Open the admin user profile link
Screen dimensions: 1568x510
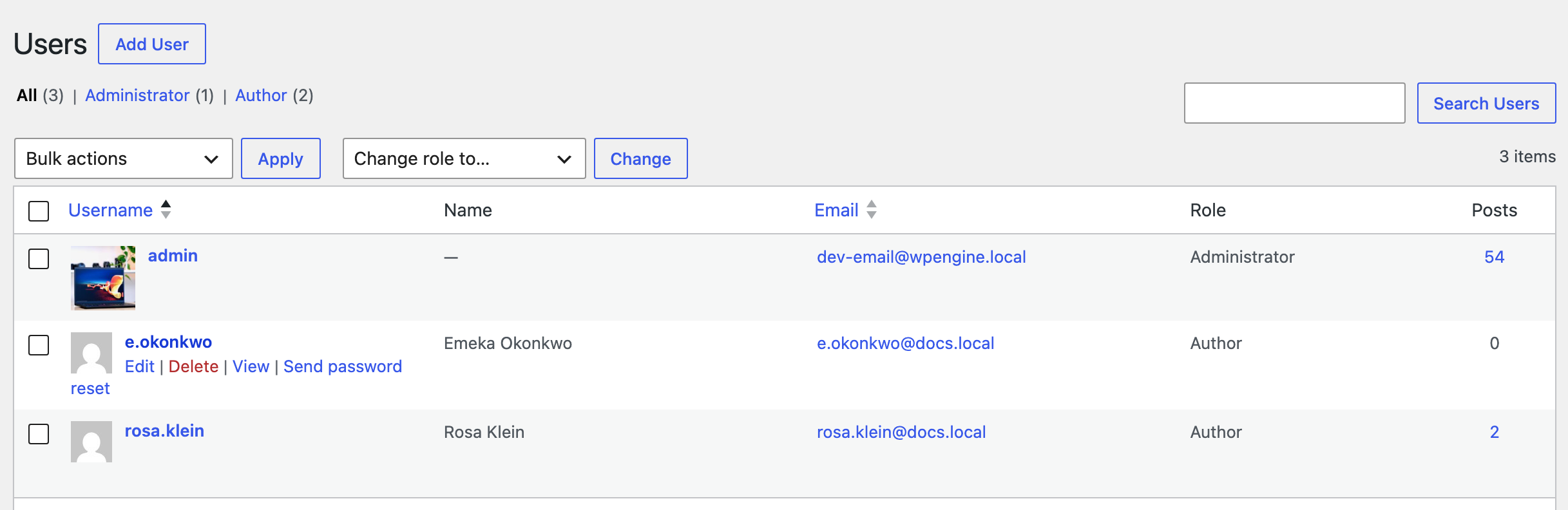point(173,256)
